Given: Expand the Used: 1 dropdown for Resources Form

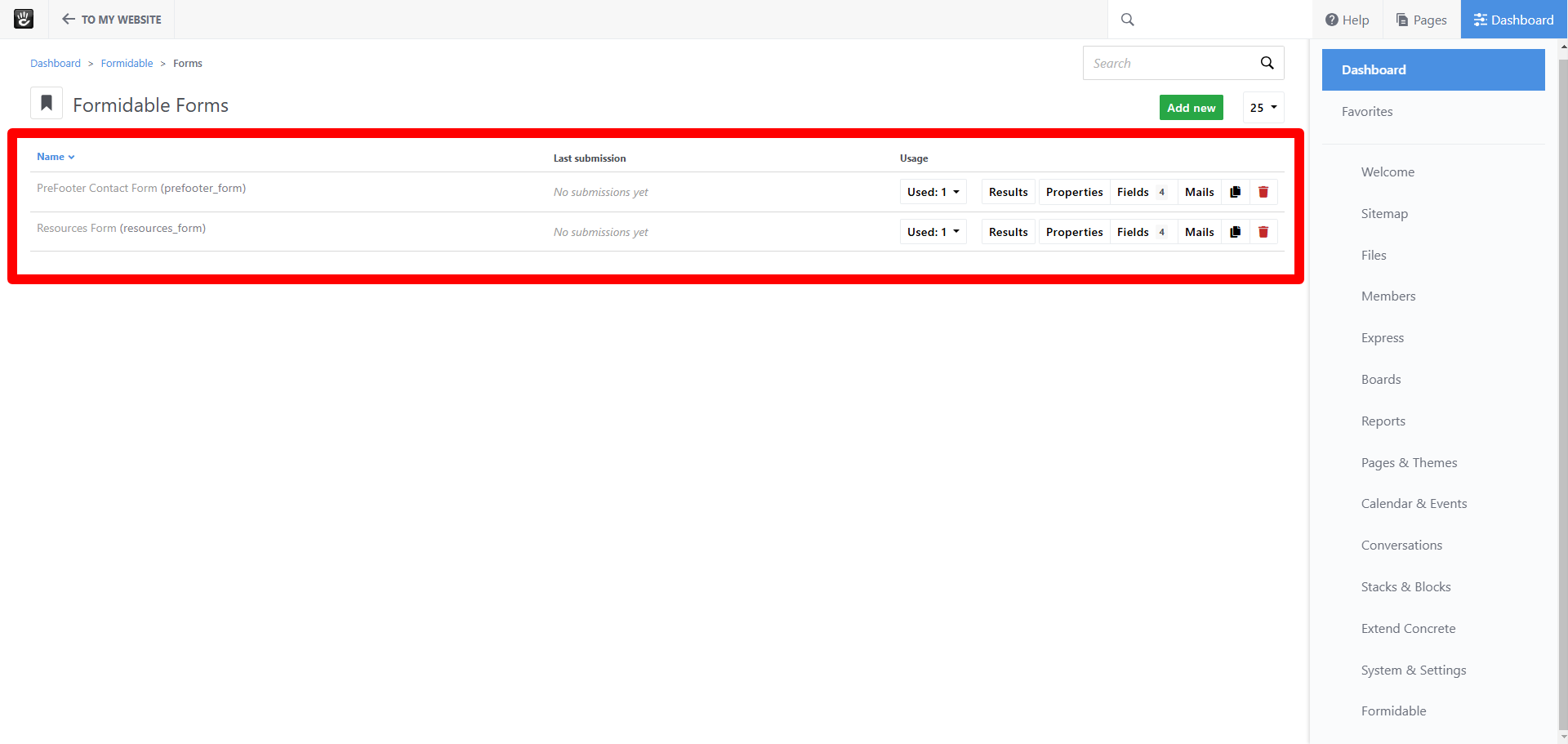Looking at the screenshot, I should tap(933, 232).
